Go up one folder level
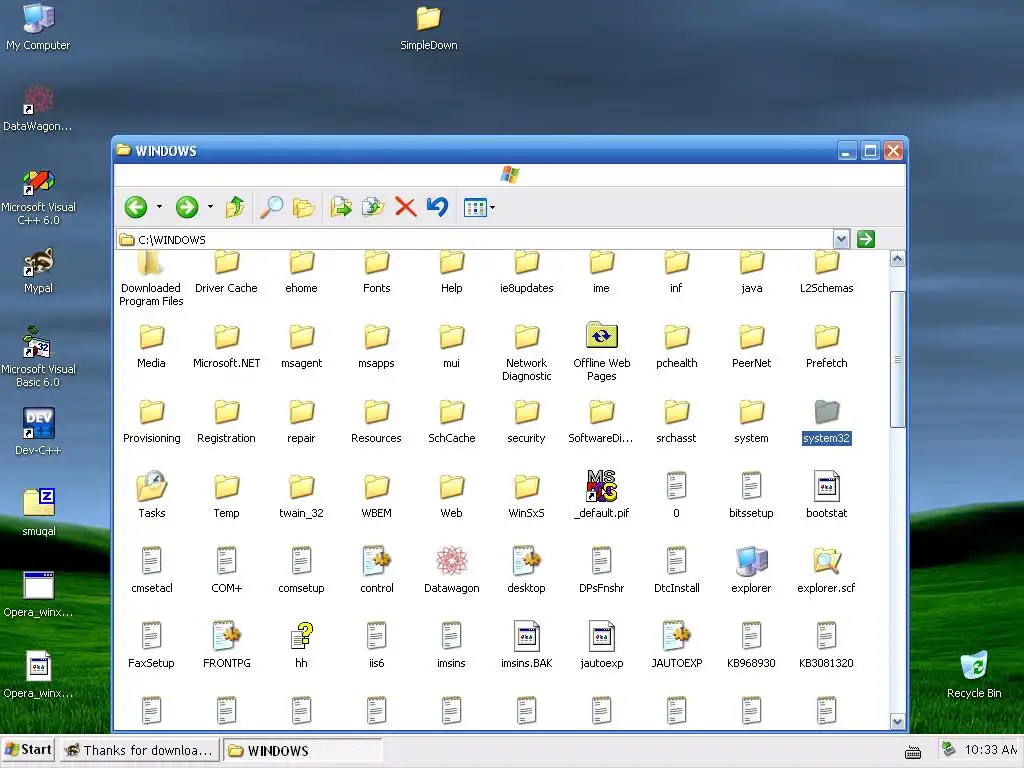Image resolution: width=1024 pixels, height=768 pixels. pyautogui.click(x=235, y=208)
